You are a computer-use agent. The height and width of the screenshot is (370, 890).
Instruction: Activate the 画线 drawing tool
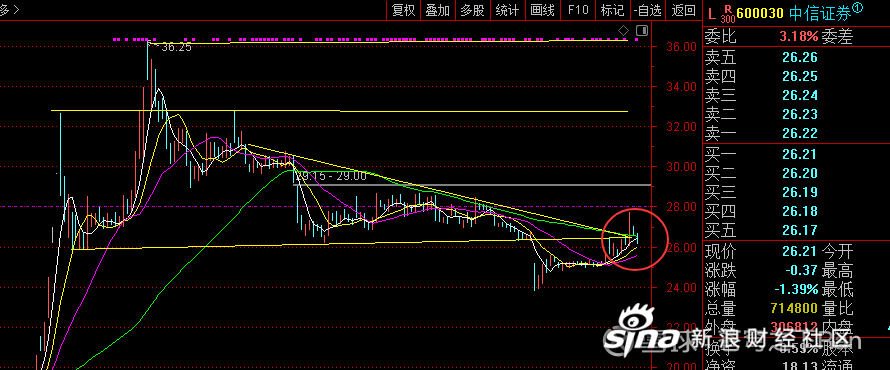542,10
